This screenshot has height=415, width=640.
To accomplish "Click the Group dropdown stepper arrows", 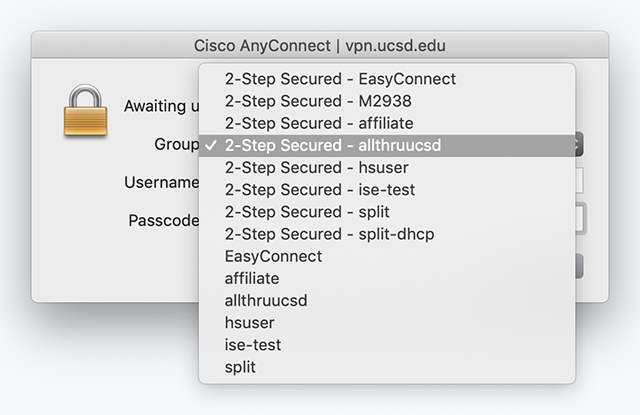I will tap(579, 144).
